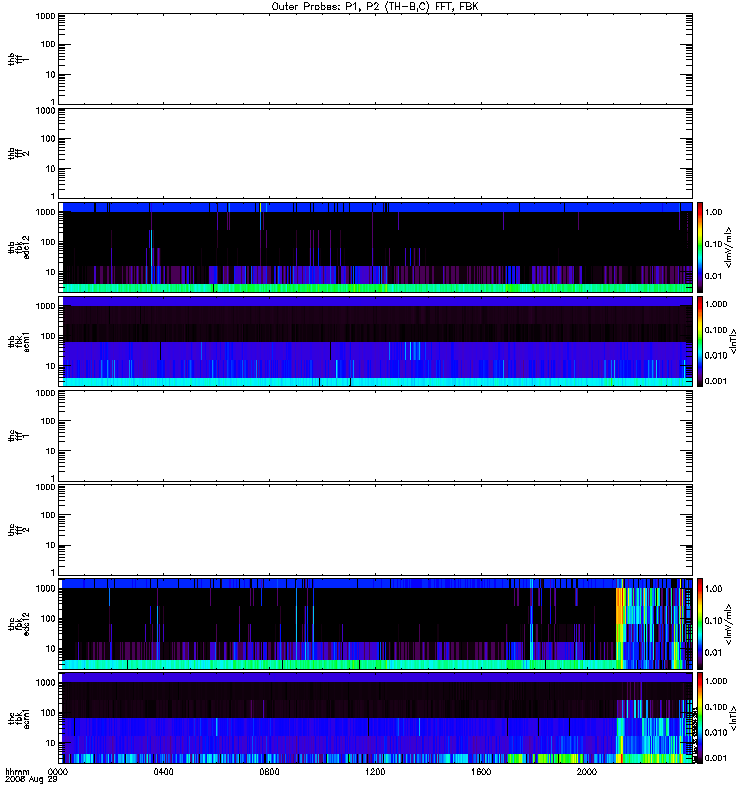Click the '0.010' value on thb scm1 color bar
This screenshot has width=750, height=800.
coord(716,356)
